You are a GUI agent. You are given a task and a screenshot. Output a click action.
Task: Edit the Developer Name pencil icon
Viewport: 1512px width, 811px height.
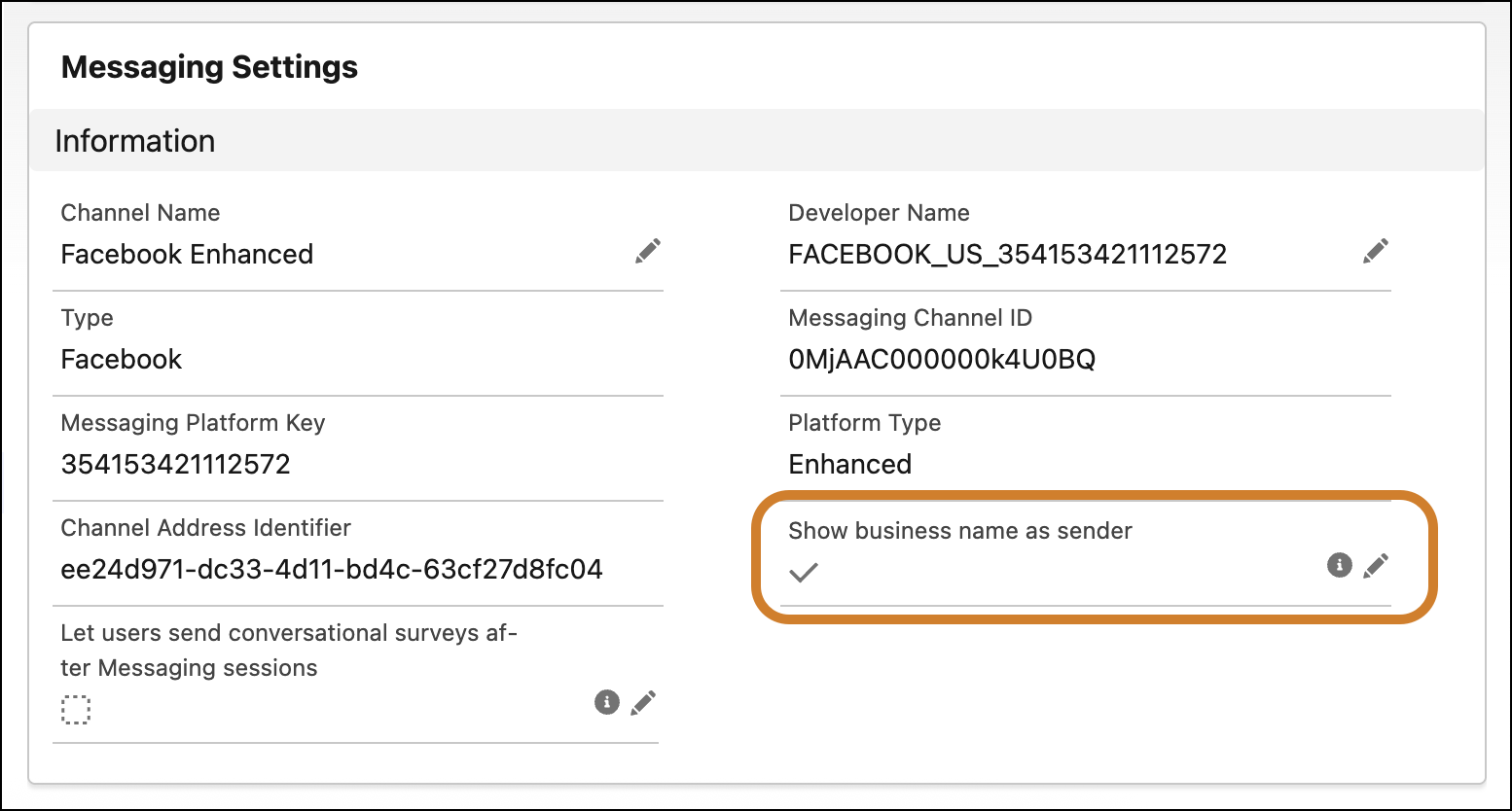pyautogui.click(x=1376, y=251)
